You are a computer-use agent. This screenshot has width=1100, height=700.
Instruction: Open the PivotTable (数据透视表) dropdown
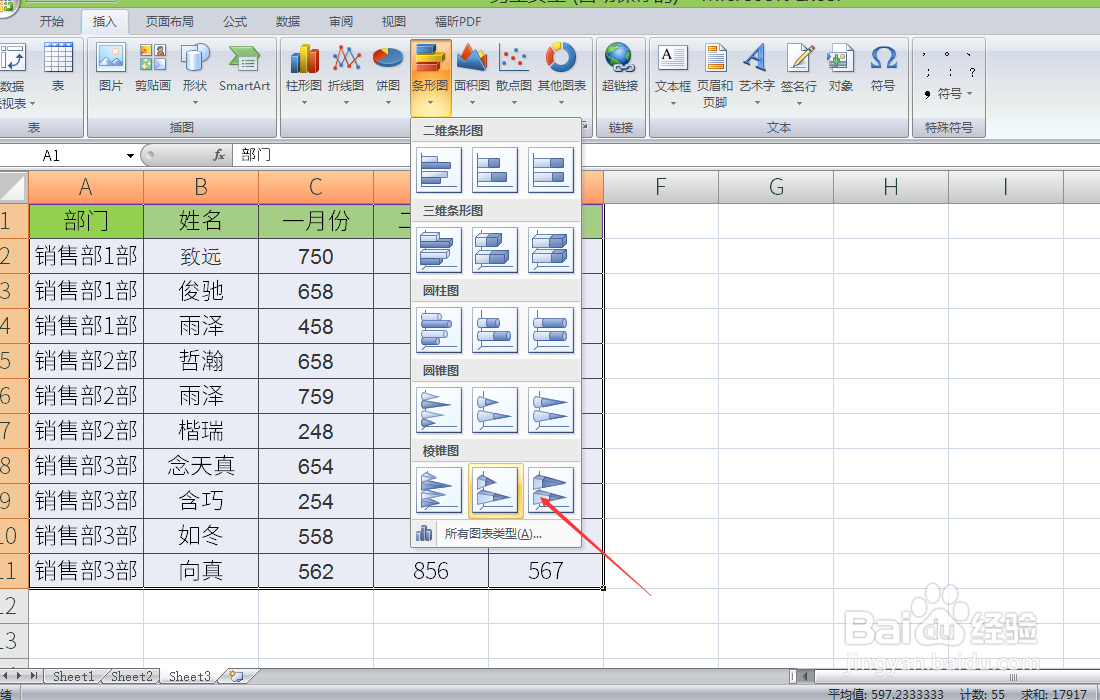[x=13, y=74]
